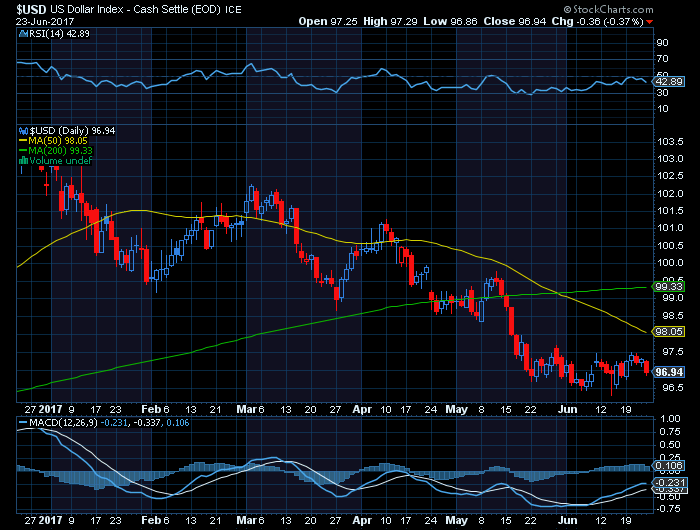Click the ICE exchange label
Image resolution: width=700 pixels, height=530 pixels.
233,10
